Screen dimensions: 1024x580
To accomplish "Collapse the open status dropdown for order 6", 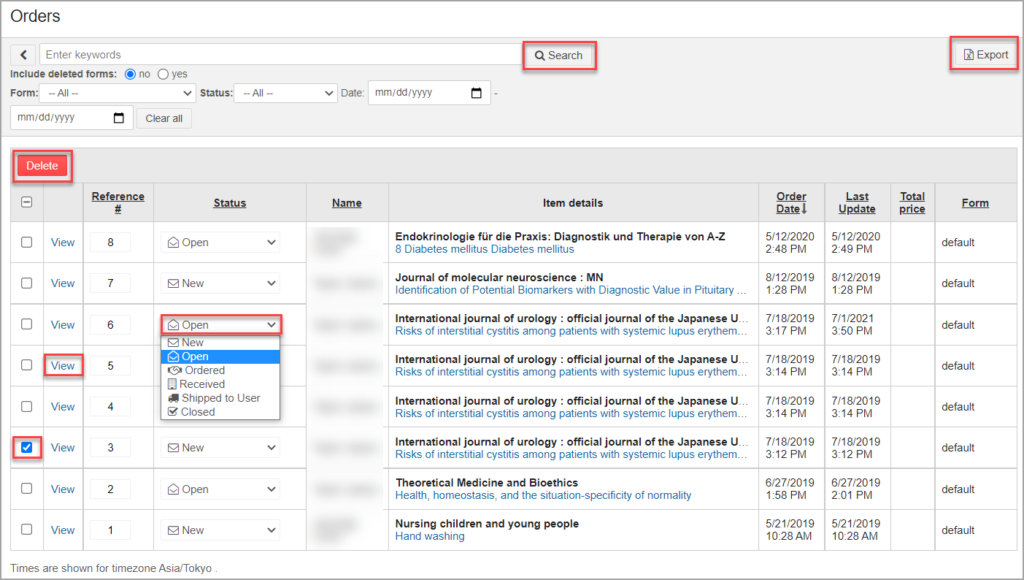I will coord(221,325).
